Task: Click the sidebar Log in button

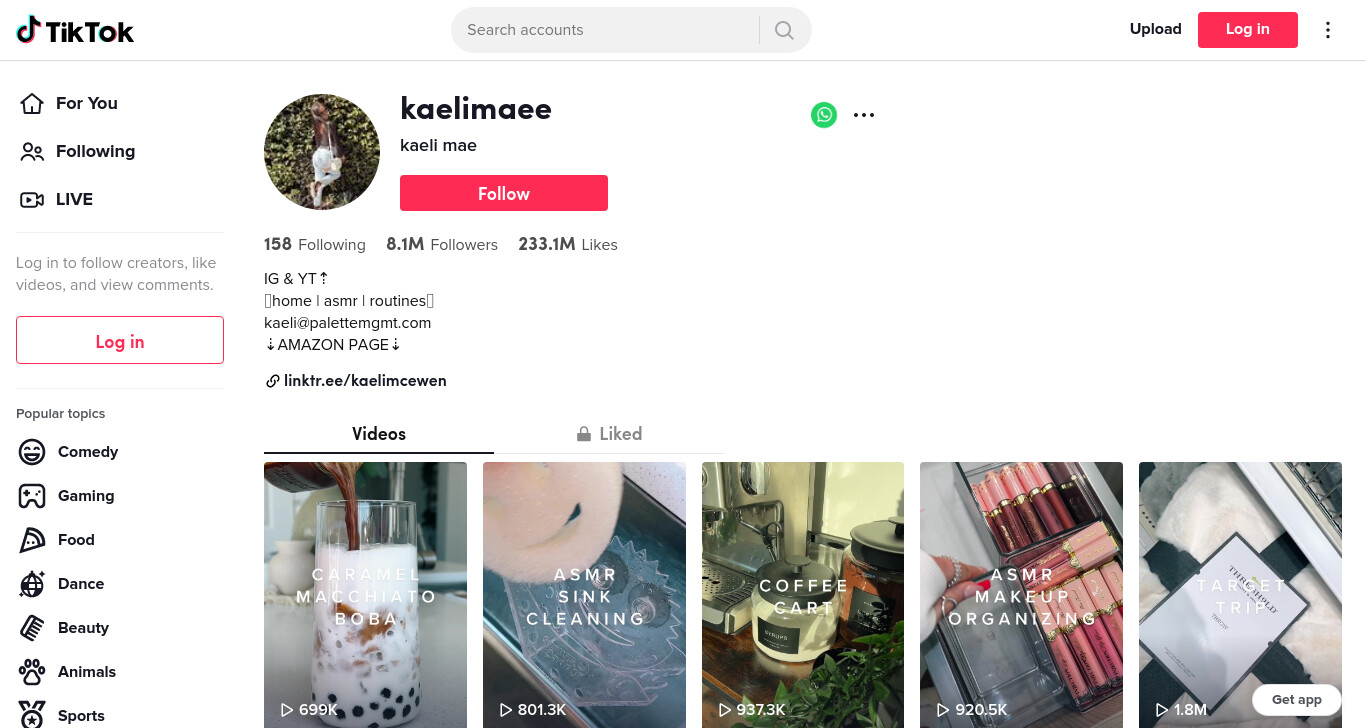Action: pos(120,340)
